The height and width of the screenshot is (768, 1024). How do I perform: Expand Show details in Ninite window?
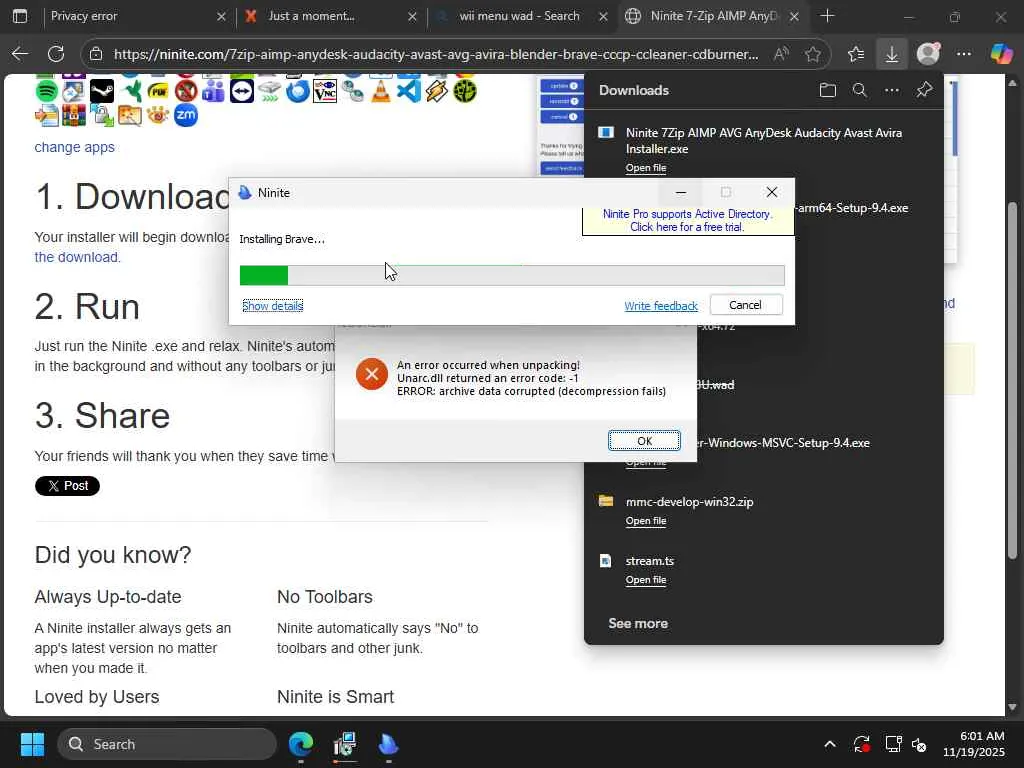(x=272, y=306)
